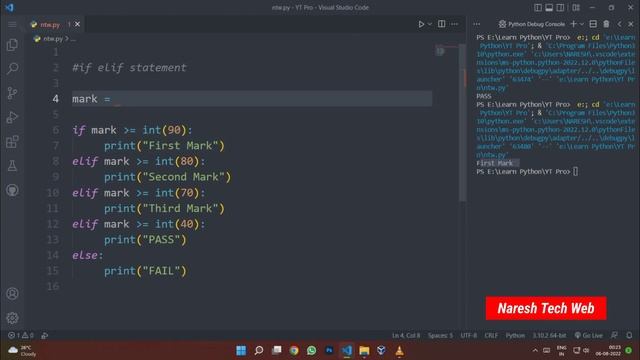Toggle the secondary side bar layout
This screenshot has width=640, height=360.
[560, 7]
